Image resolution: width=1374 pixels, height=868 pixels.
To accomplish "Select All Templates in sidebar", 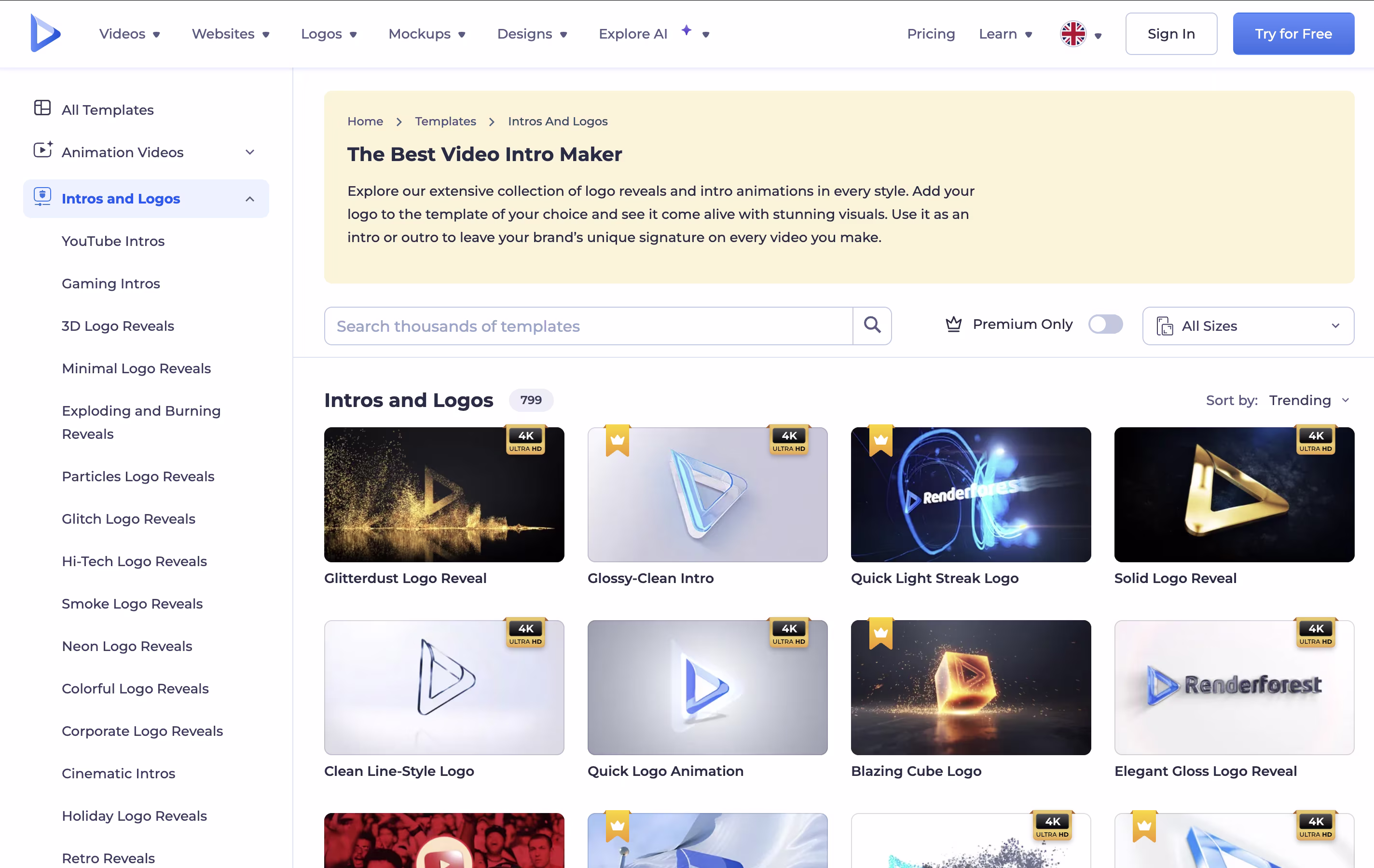I will (107, 109).
